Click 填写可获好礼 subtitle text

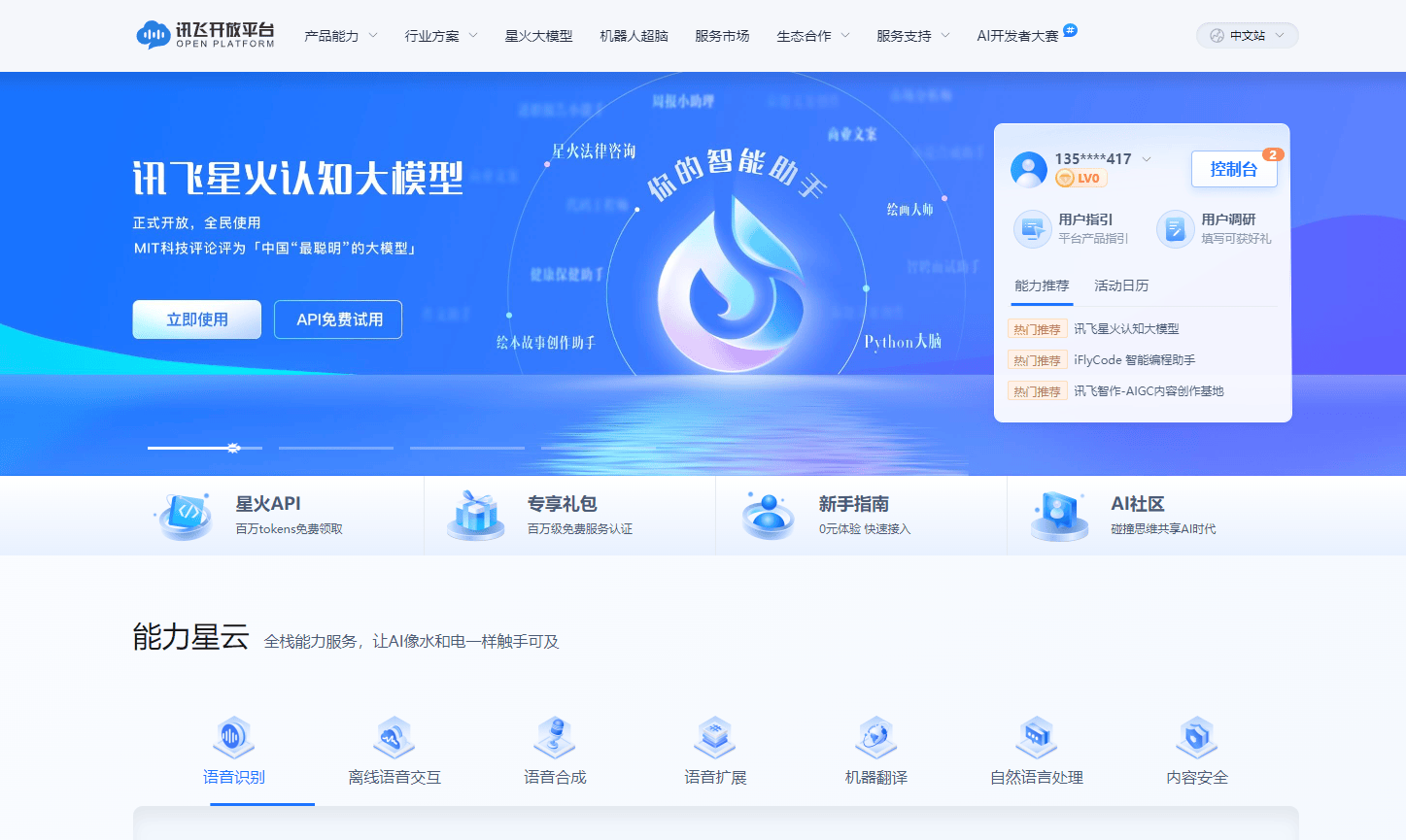pos(1236,239)
